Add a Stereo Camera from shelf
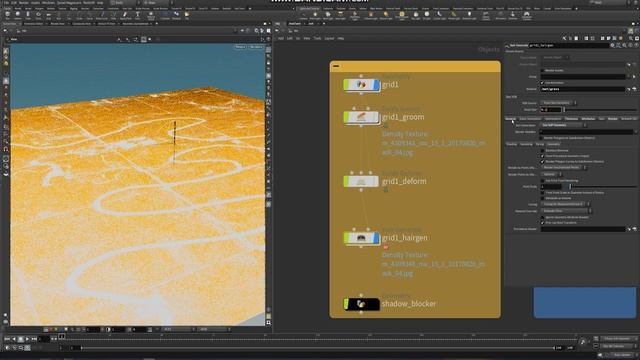The width and height of the screenshot is (640, 360). (x=486, y=15)
